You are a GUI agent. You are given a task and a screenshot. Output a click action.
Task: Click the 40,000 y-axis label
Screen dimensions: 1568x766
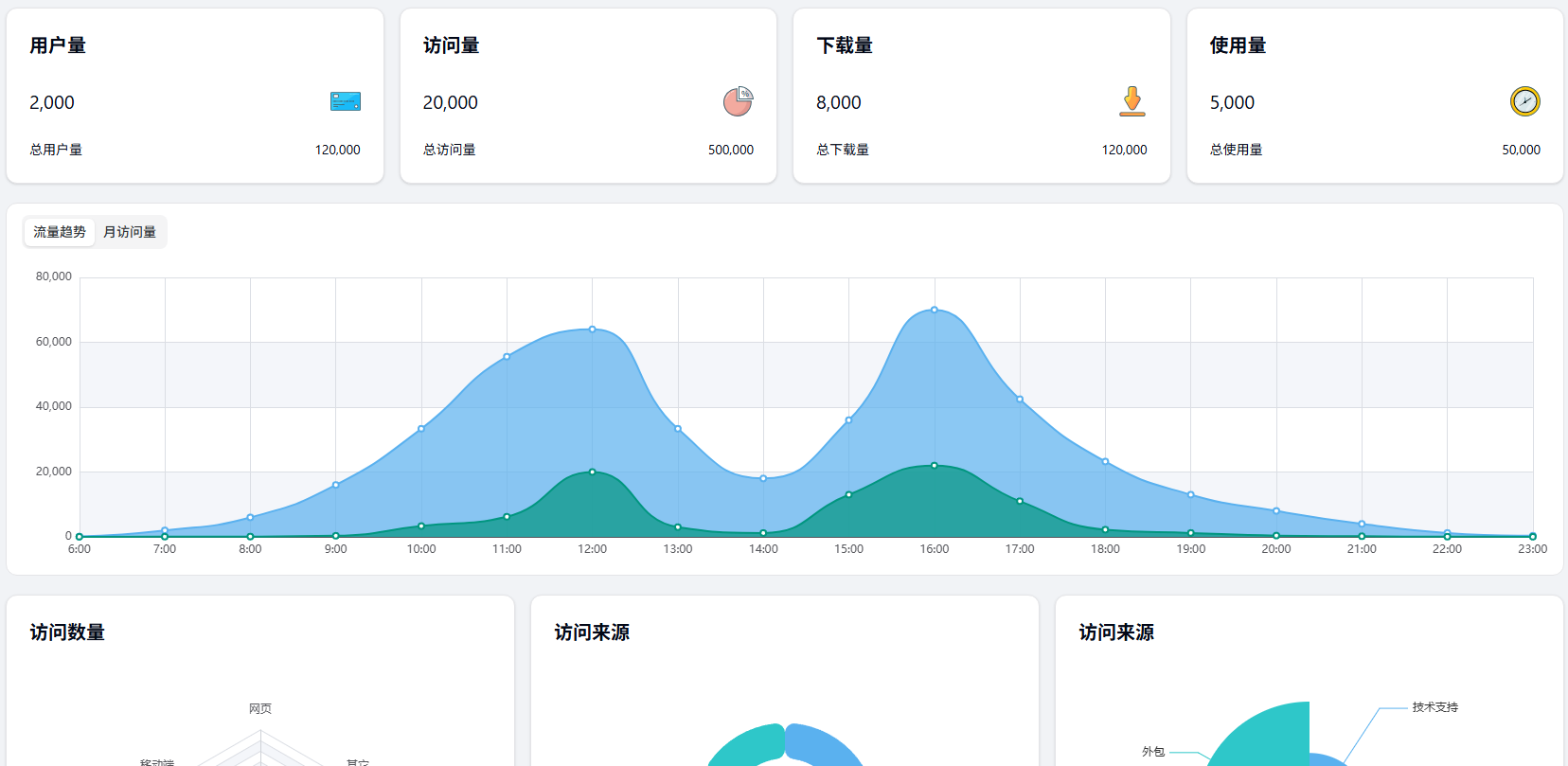coord(54,406)
